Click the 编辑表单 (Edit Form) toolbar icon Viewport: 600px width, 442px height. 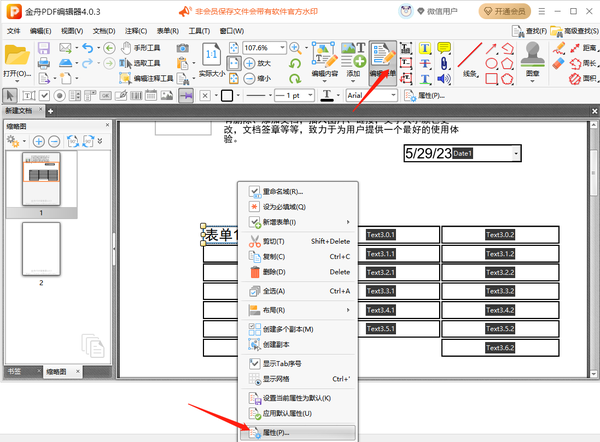382,58
